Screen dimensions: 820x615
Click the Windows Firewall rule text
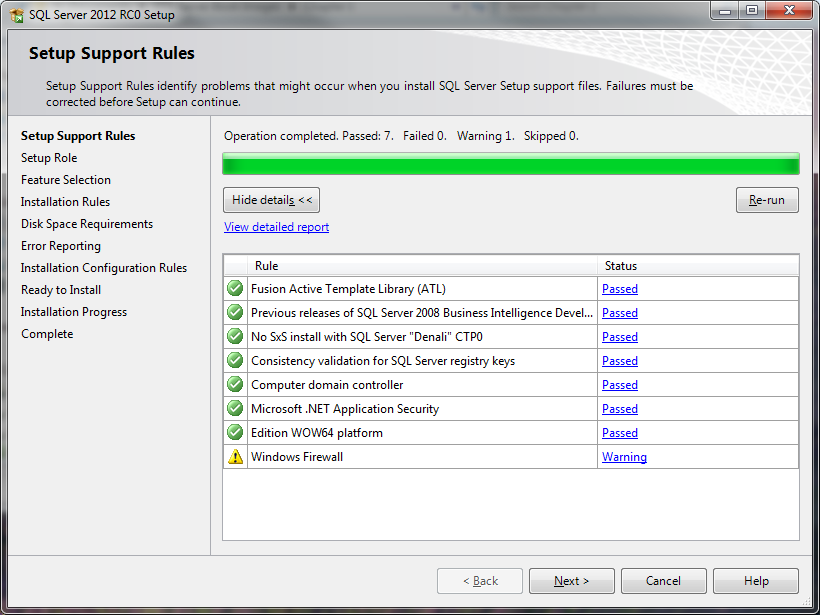[x=297, y=457]
